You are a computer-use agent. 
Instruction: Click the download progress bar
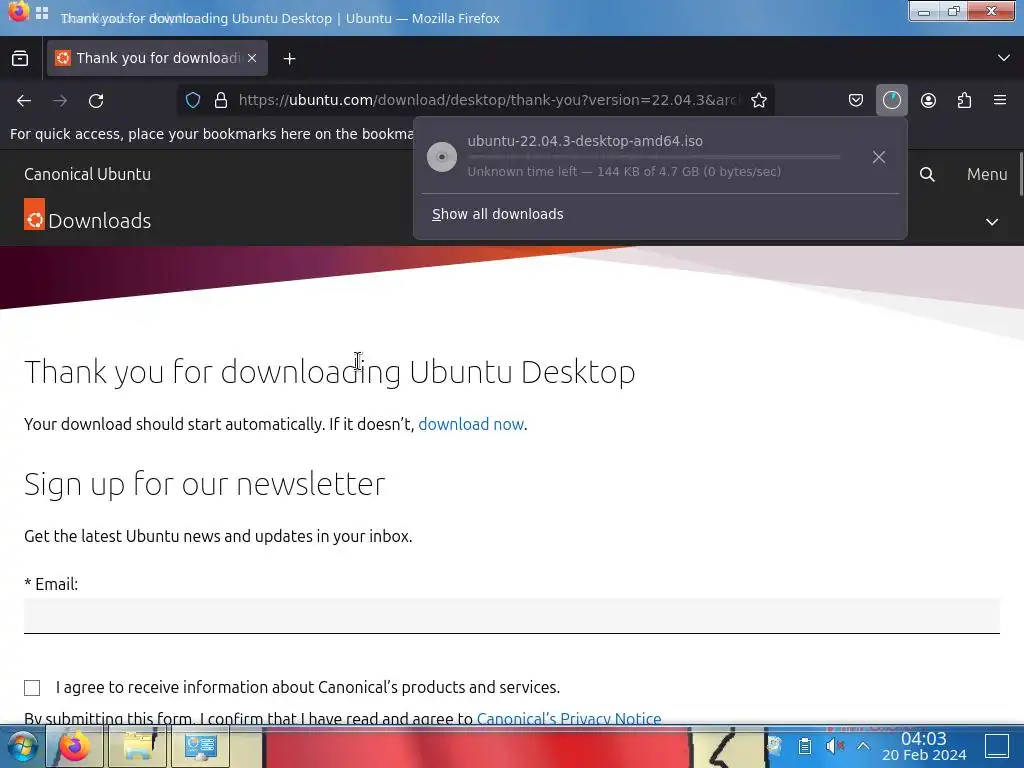click(654, 157)
